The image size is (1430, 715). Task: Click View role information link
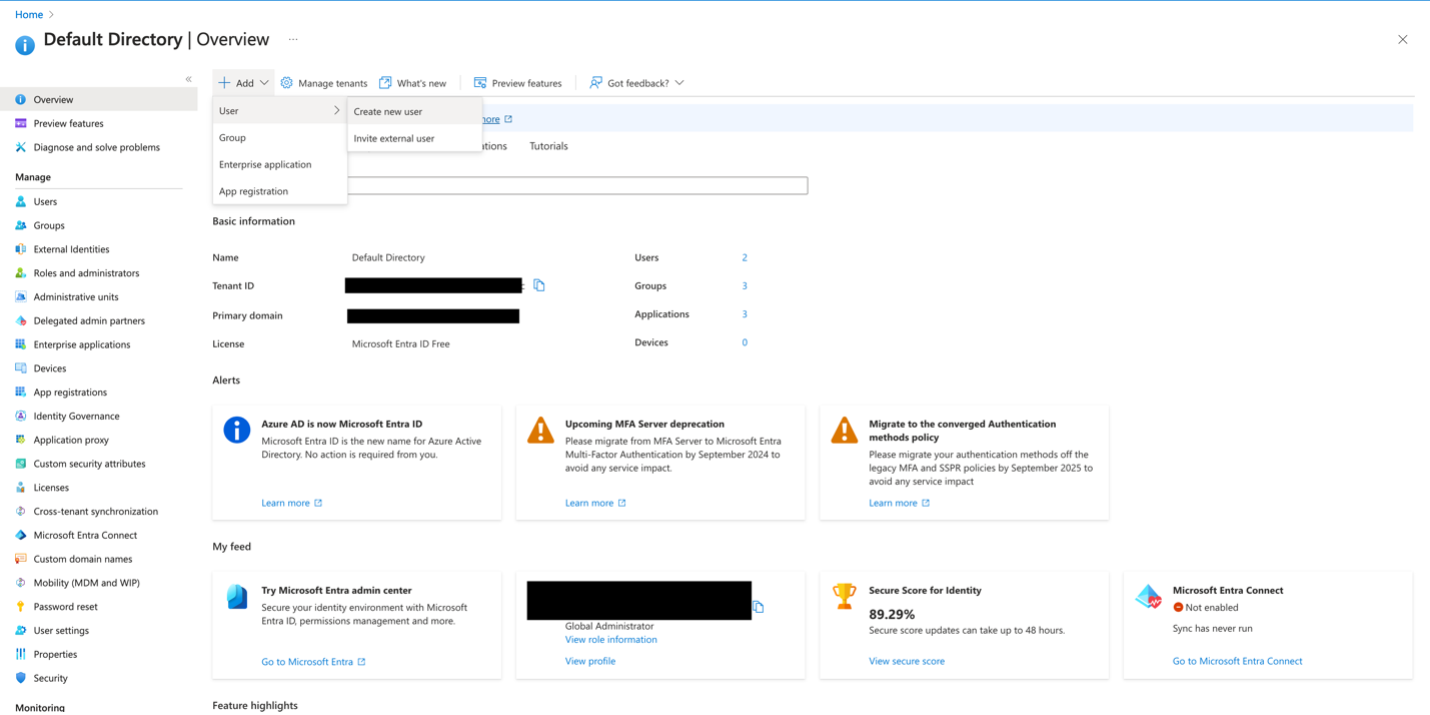tap(611, 640)
